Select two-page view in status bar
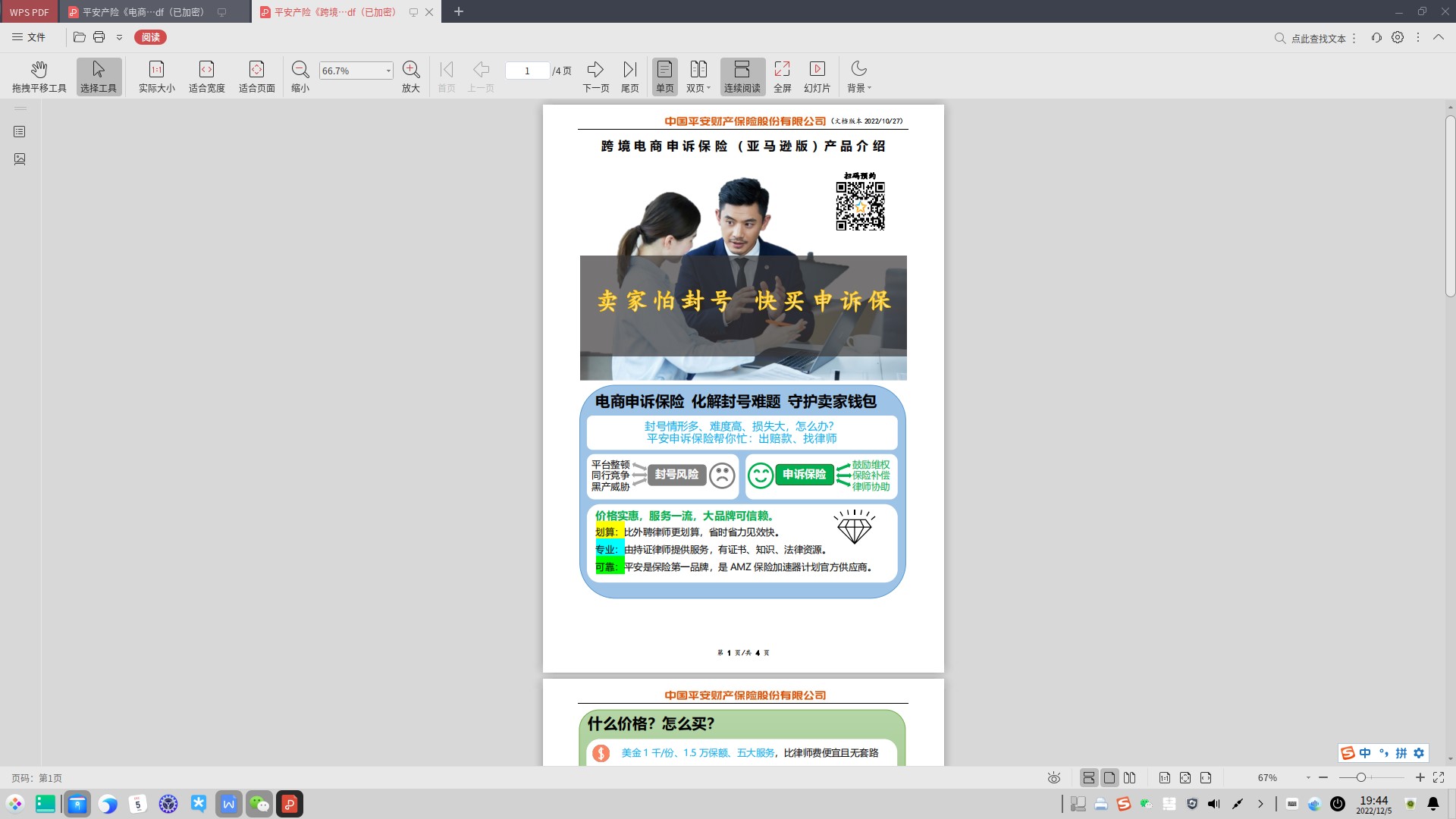This screenshot has height=819, width=1456. 1130,778
